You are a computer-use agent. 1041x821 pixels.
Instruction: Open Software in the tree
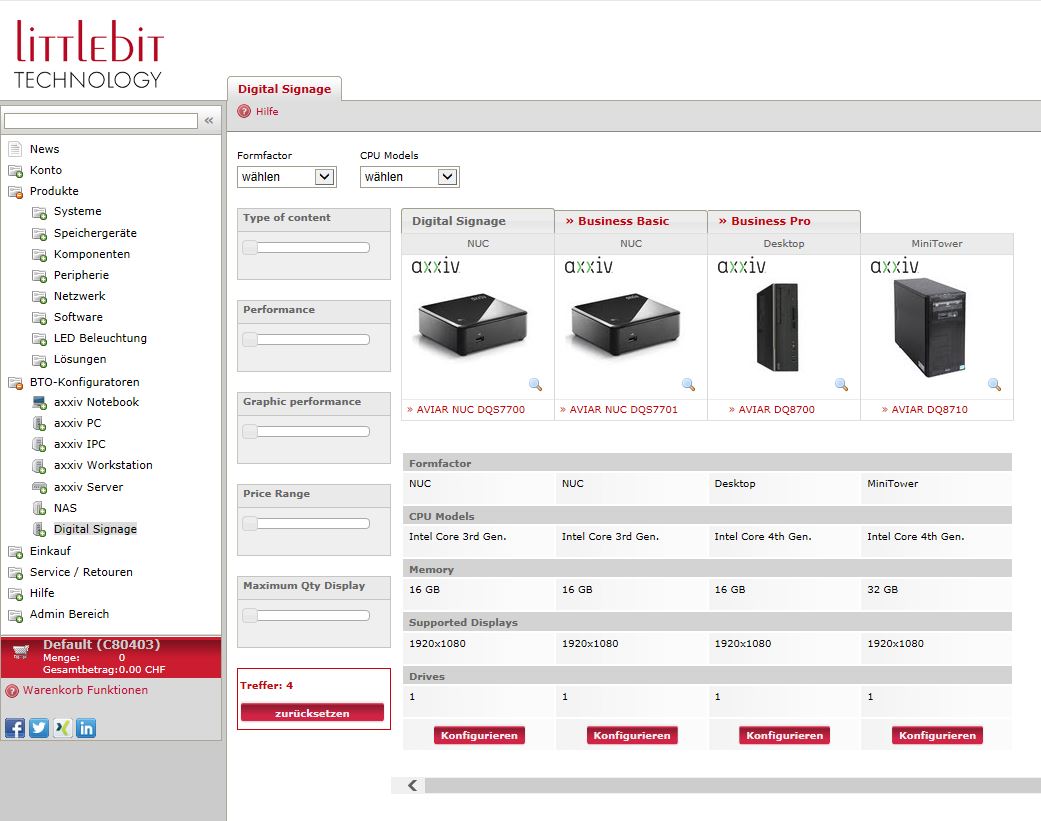tap(78, 317)
